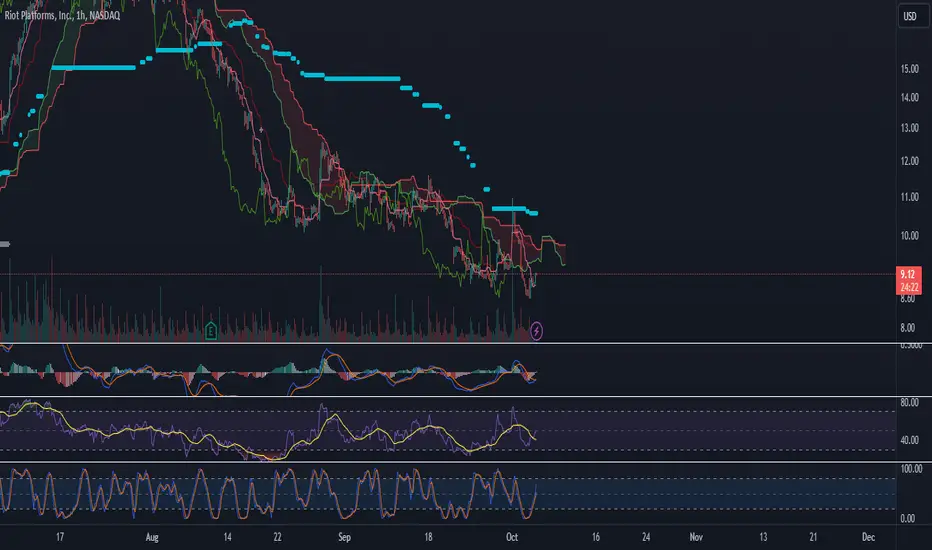The width and height of the screenshot is (932, 550).
Task: Click the 21 date label on time axis
Action: pyautogui.click(x=813, y=538)
